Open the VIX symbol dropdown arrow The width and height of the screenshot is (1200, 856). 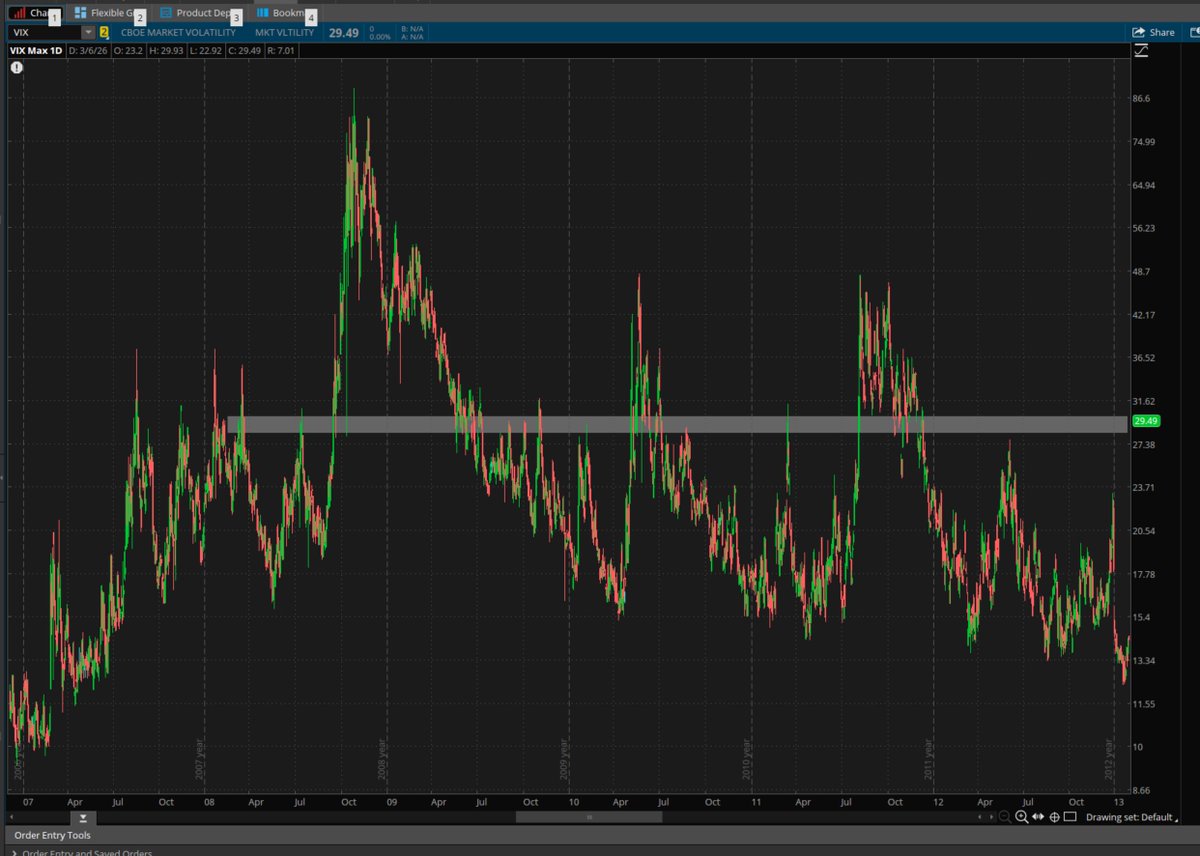click(87, 32)
